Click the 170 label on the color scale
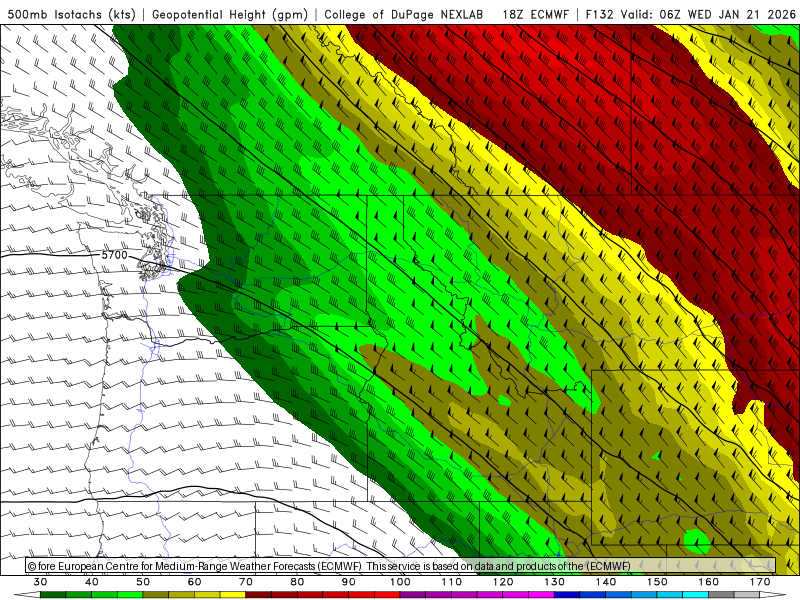The height and width of the screenshot is (600, 800). point(760,582)
